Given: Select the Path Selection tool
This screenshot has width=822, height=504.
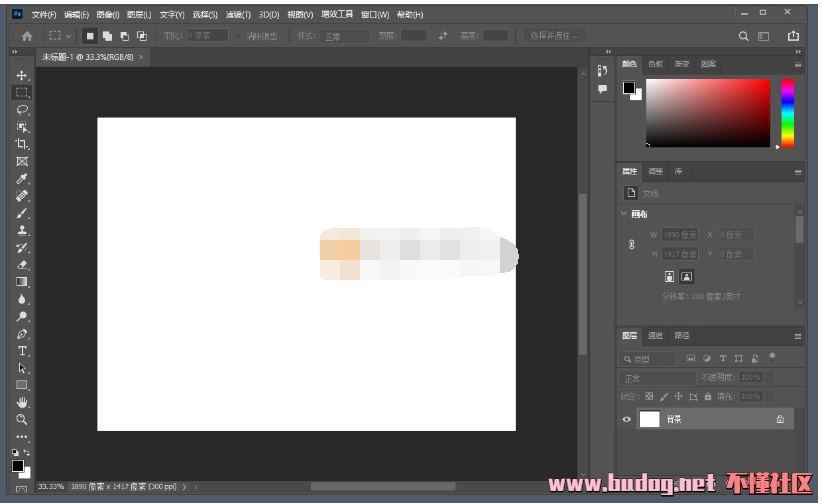Looking at the screenshot, I should point(21,368).
